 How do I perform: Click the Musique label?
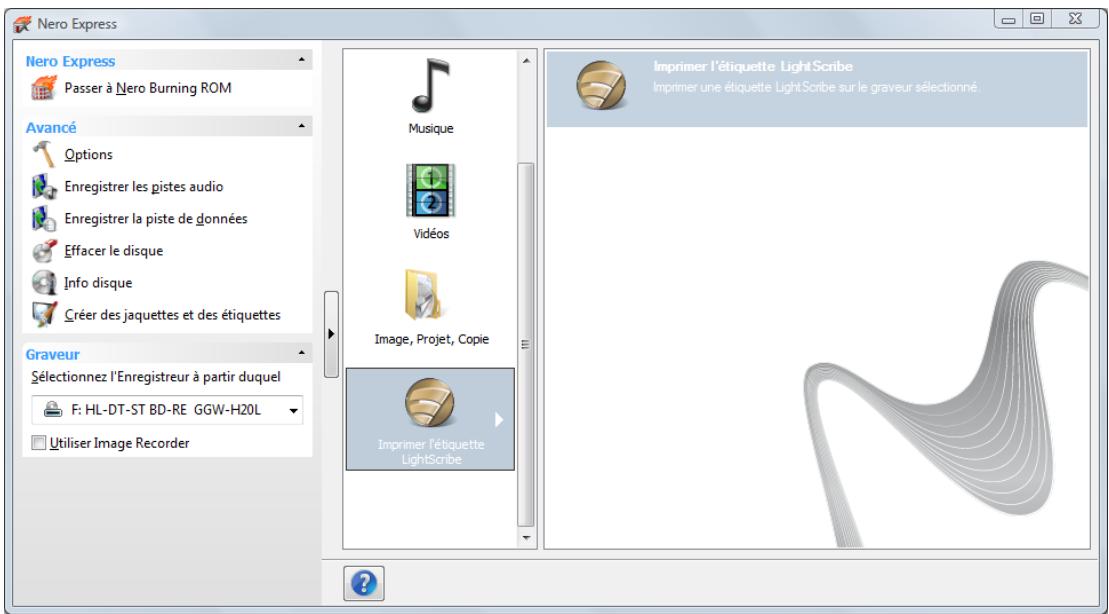click(x=431, y=129)
